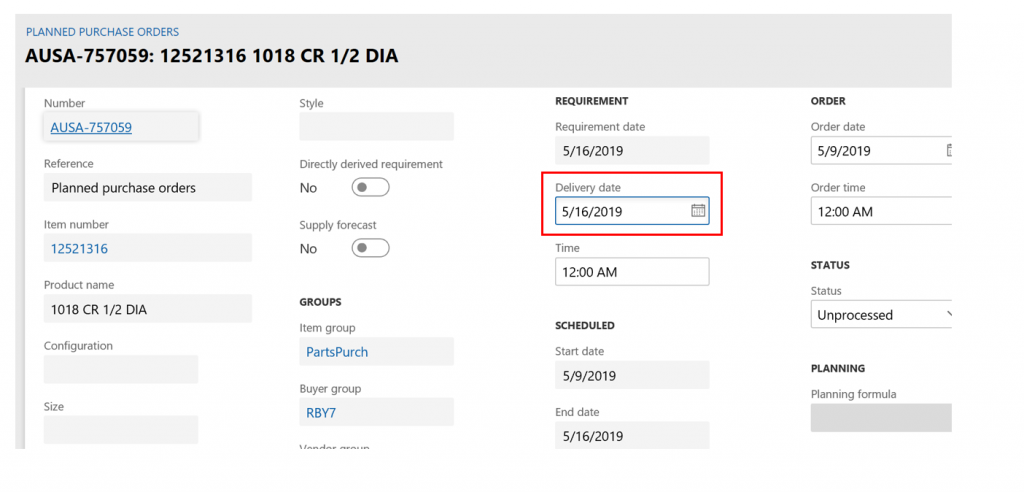Click the Delivery date input field

coord(620,211)
